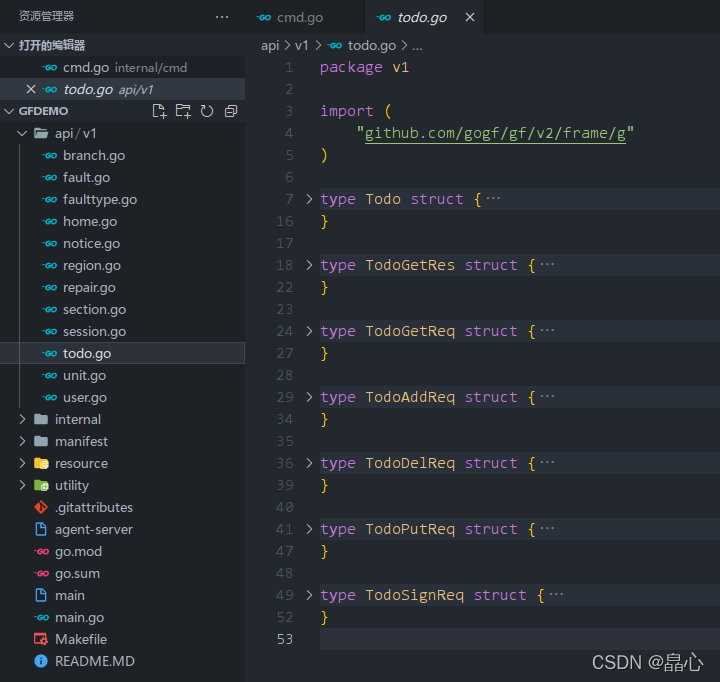Open faulttype.go in the file tree

pos(122,200)
